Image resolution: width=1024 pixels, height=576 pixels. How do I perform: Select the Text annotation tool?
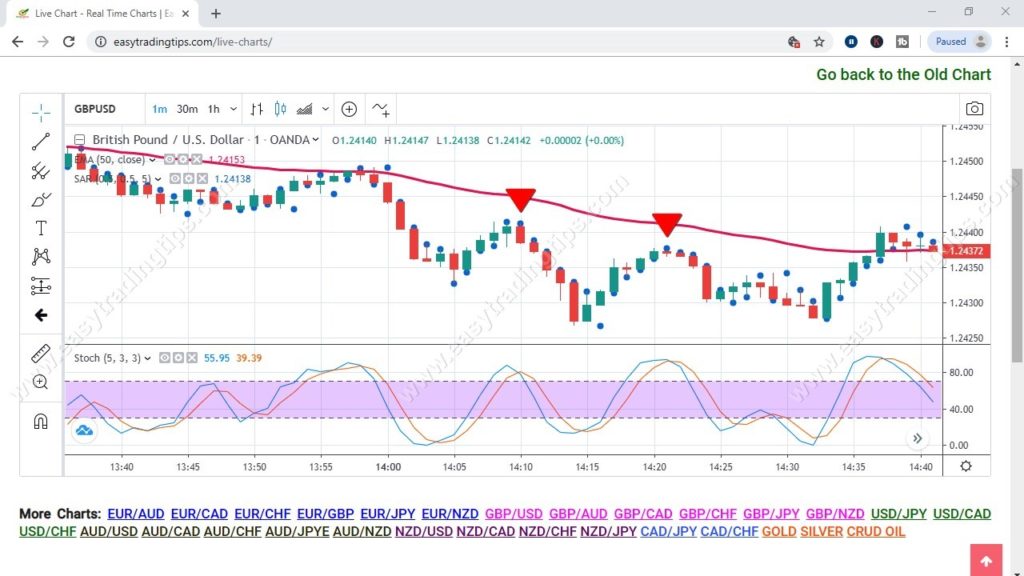tap(40, 227)
